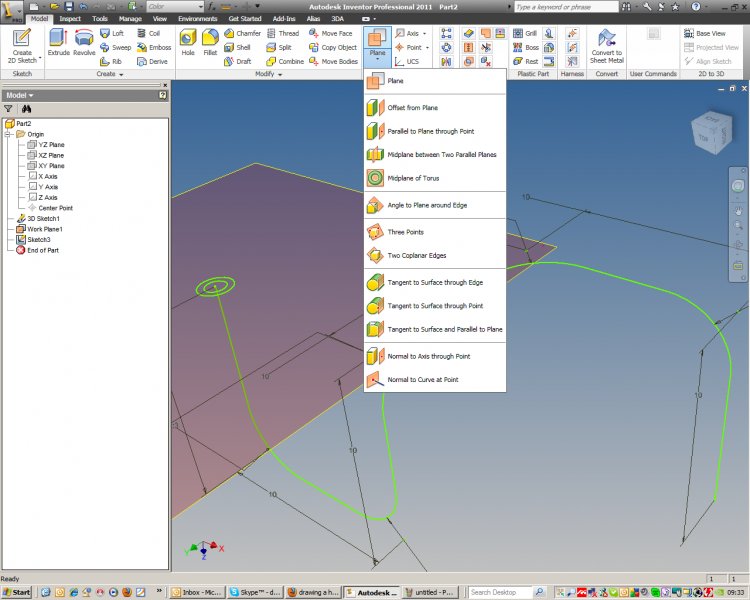Open Convert to Sheet Metal
The height and width of the screenshot is (600, 750).
pos(607,46)
